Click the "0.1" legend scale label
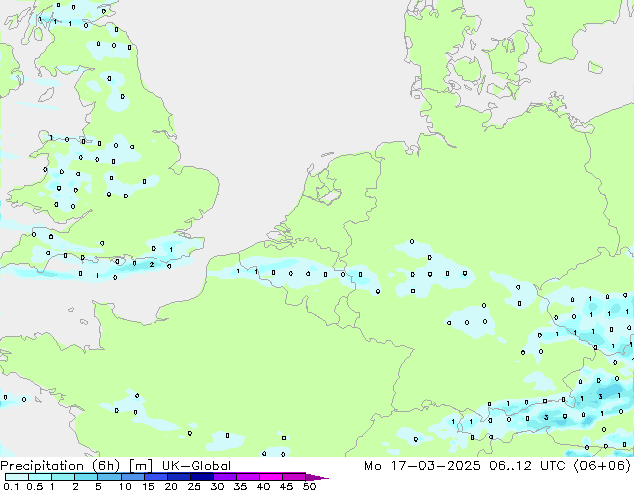This screenshot has height=490, width=634. pos(12,486)
